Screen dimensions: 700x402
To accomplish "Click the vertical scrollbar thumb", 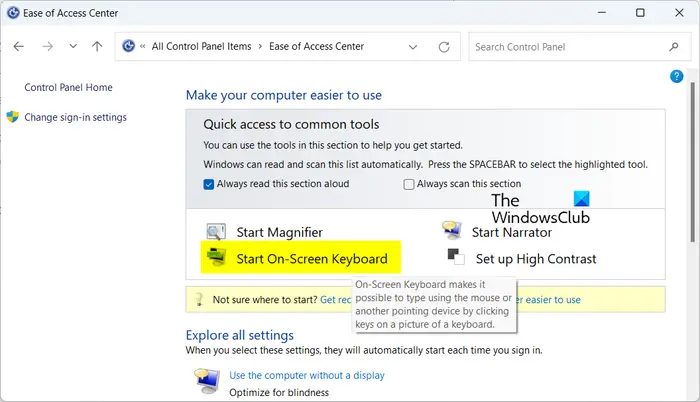I will [692, 162].
